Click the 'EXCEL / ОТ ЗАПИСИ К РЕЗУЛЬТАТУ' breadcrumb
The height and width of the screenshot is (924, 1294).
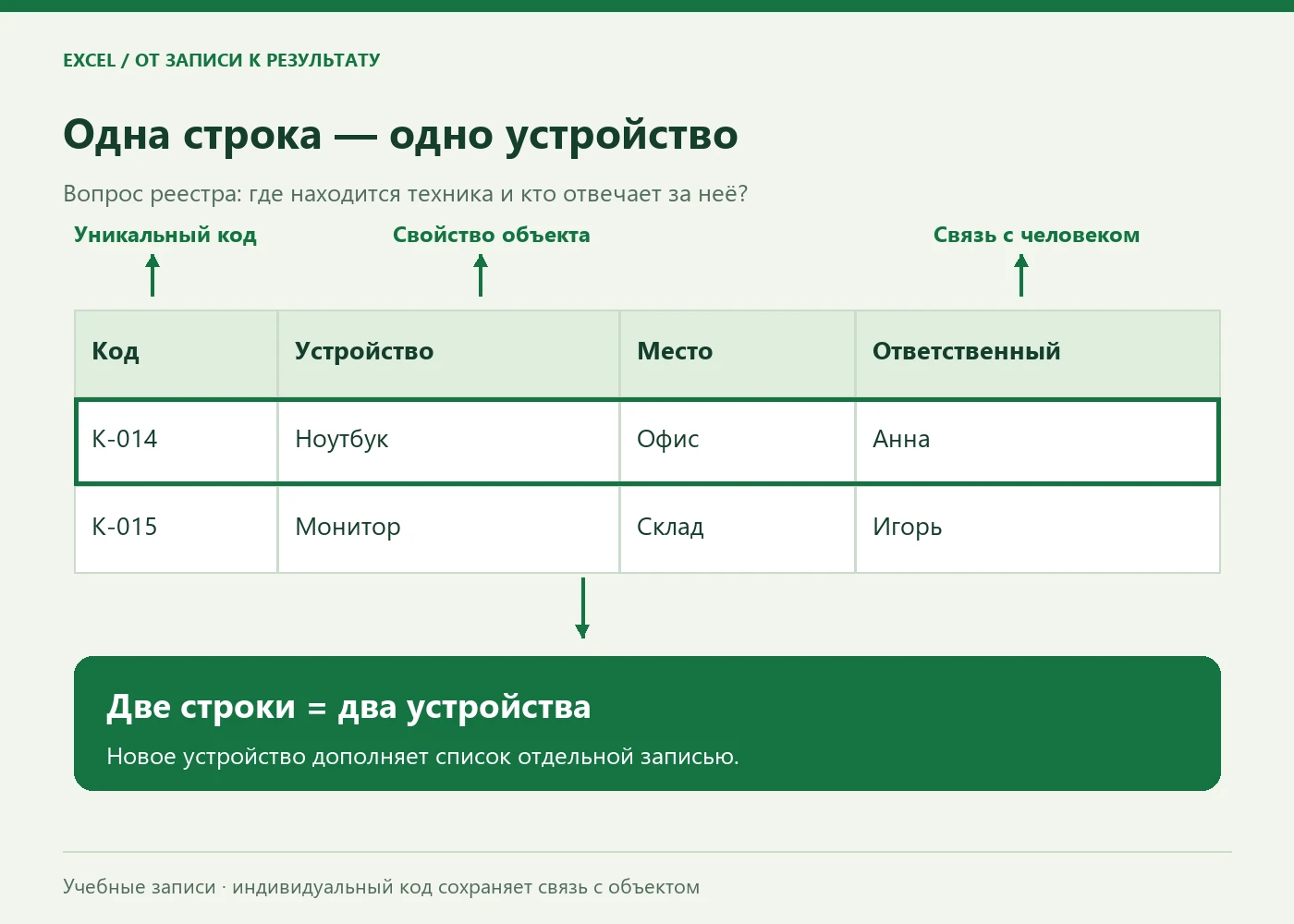222,61
